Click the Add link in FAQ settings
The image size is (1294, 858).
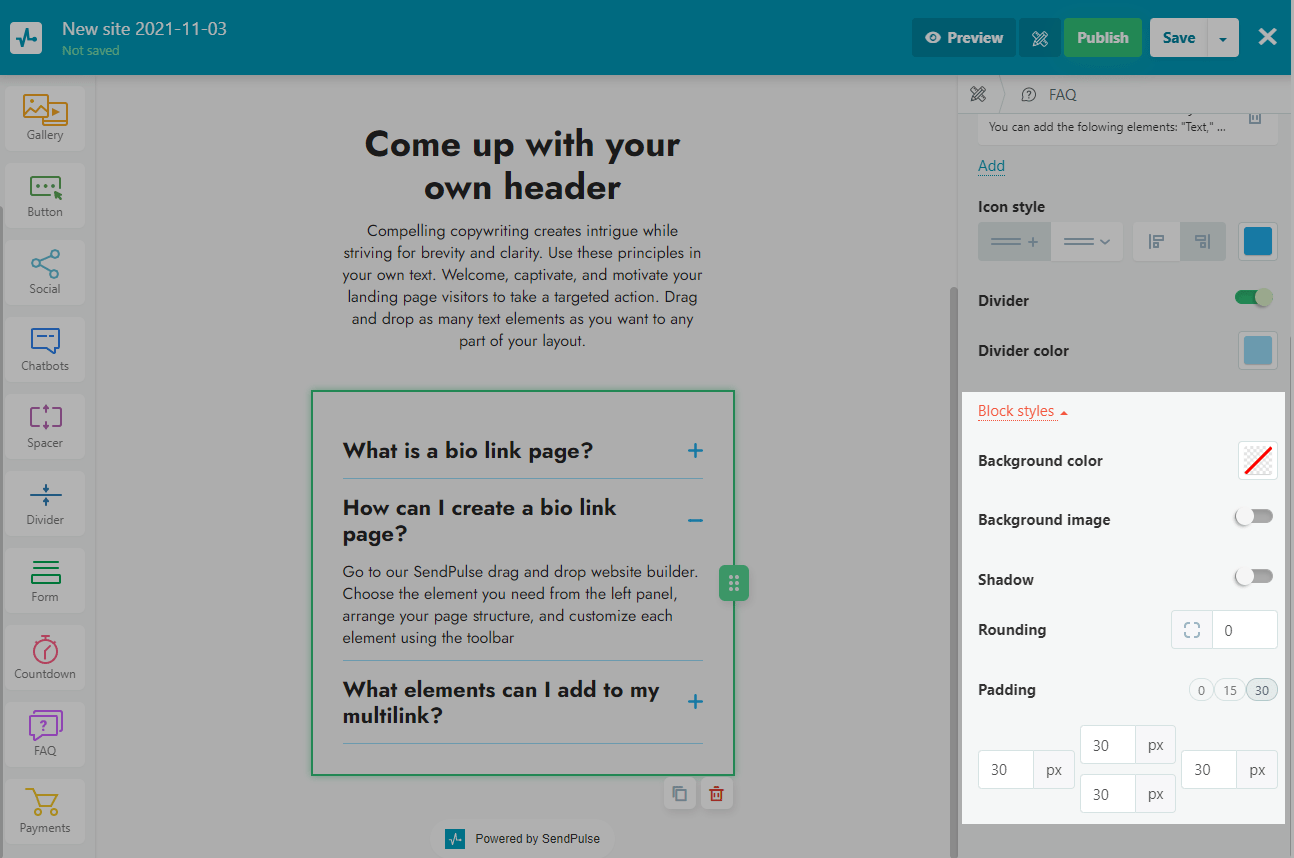pos(991,166)
